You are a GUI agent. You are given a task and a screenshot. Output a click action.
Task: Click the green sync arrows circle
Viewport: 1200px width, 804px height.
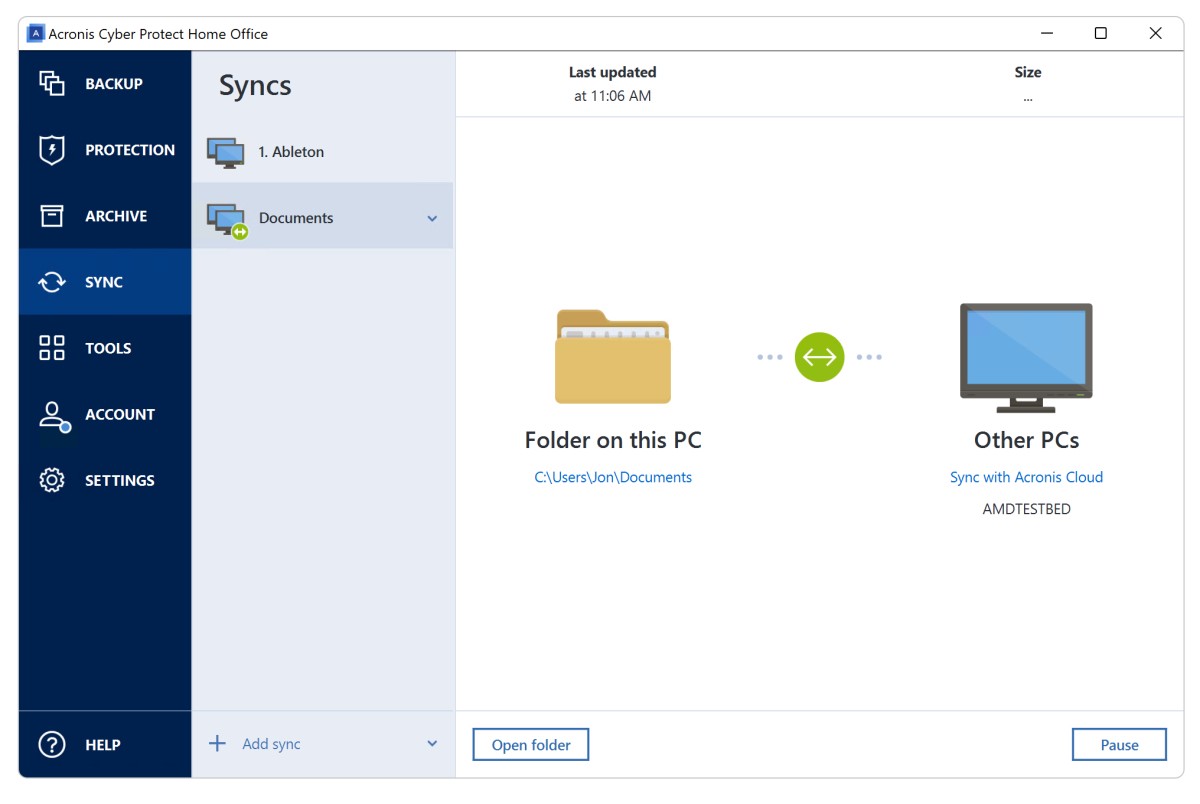tap(819, 357)
